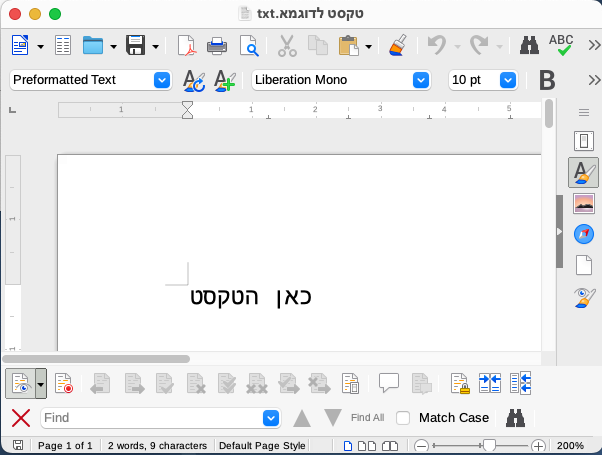Image resolution: width=602 pixels, height=455 pixels.
Task: Open the Styles panel in sidebar
Action: point(584,172)
